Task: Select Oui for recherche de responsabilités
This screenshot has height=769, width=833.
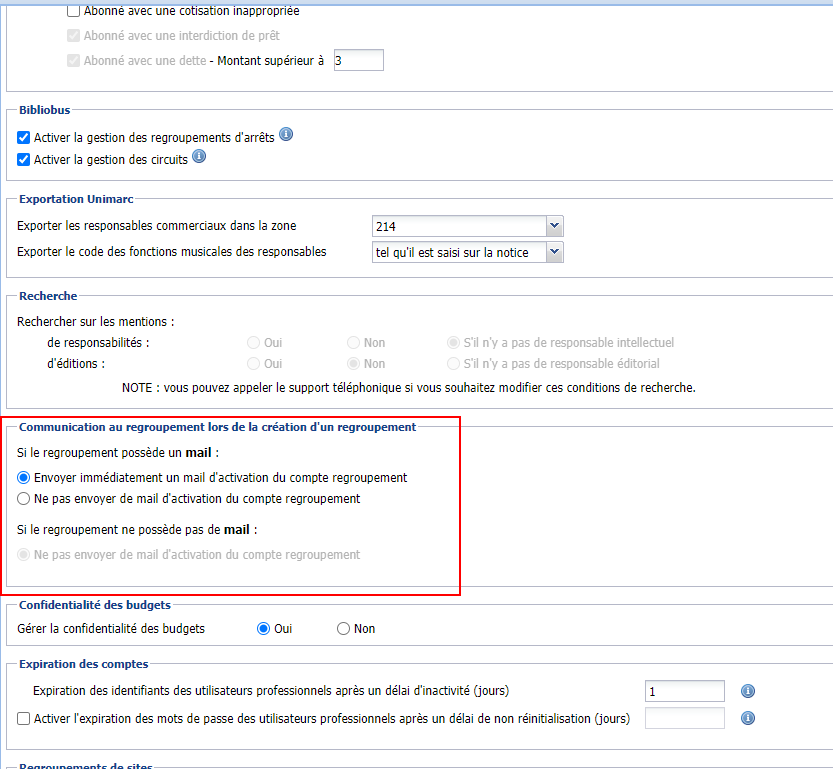Action: click(253, 342)
